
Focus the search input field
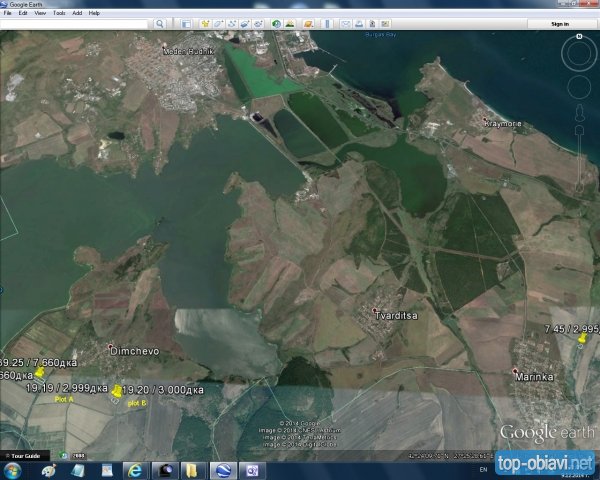74,24
